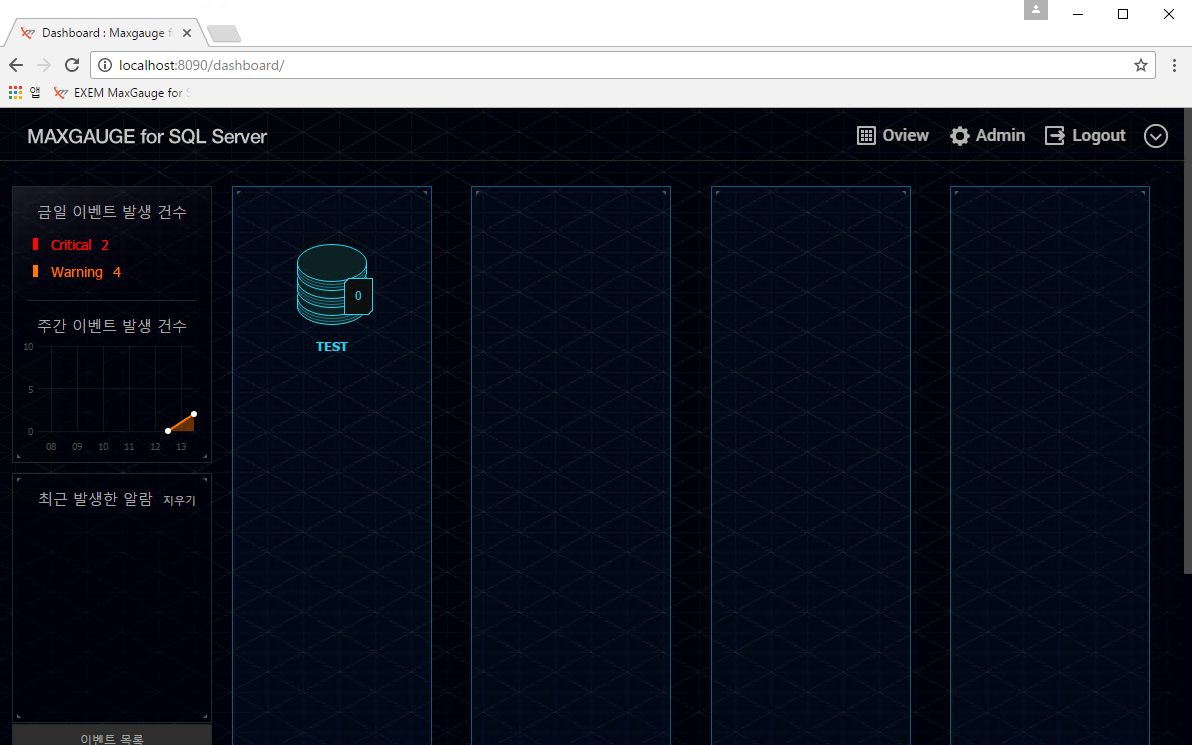Open EXEM MaxGauge bookmark
The image size is (1192, 745).
click(x=122, y=93)
